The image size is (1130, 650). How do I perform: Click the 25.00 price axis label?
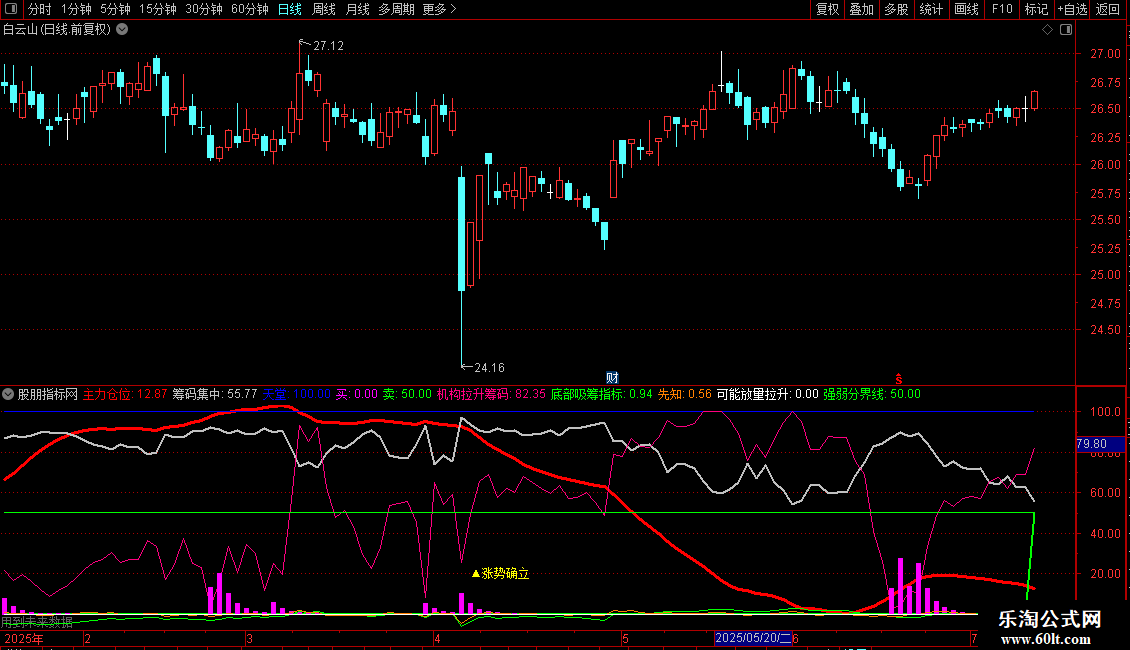[x=1105, y=275]
